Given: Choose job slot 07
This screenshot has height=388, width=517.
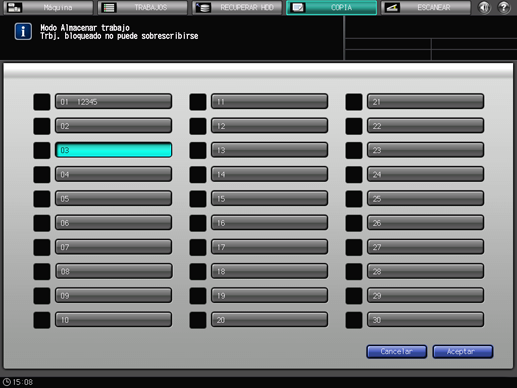Looking at the screenshot, I should 113,247.
